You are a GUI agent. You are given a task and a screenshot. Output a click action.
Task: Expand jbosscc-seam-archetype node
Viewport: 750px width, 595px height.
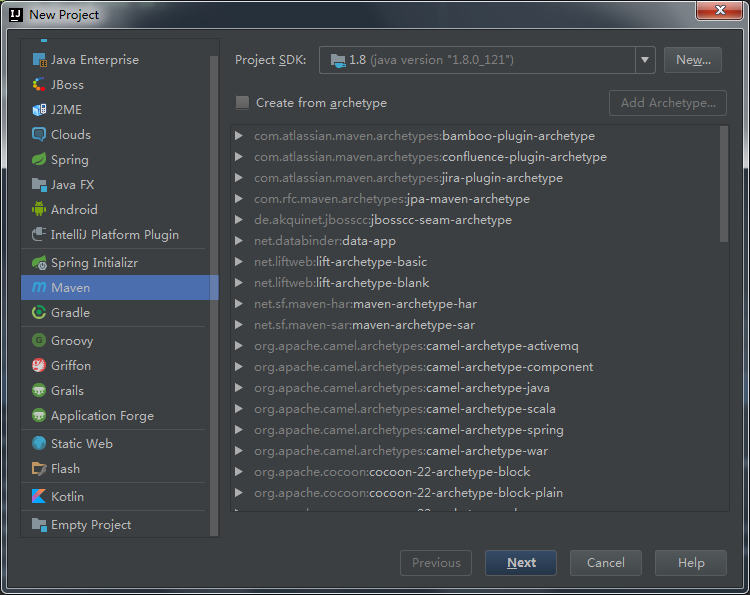[239, 220]
